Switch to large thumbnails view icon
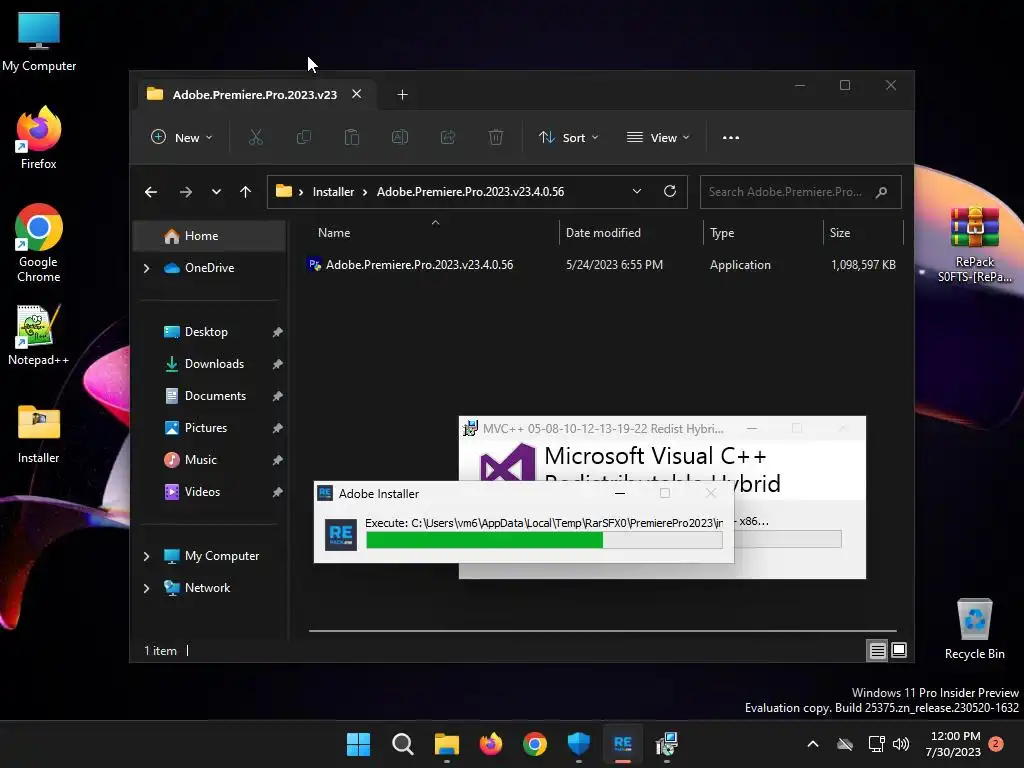The image size is (1024, 768). coord(899,650)
